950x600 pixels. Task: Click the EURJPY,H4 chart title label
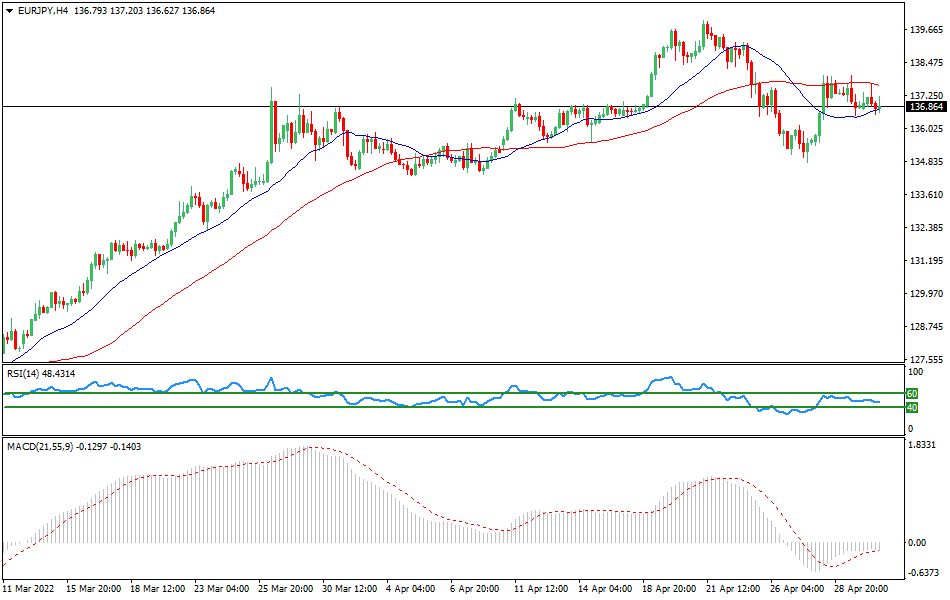point(39,9)
